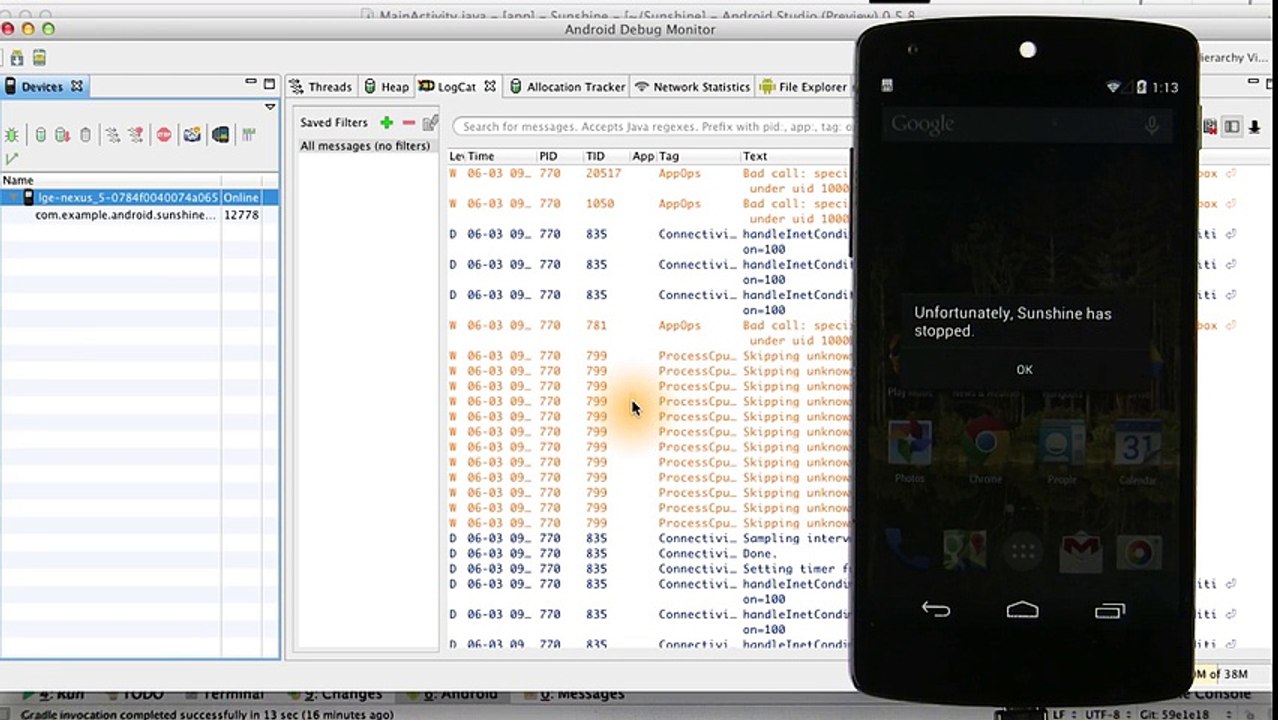Minimize the Devices panel
Viewport: 1278px width, 720px height.
251,83
